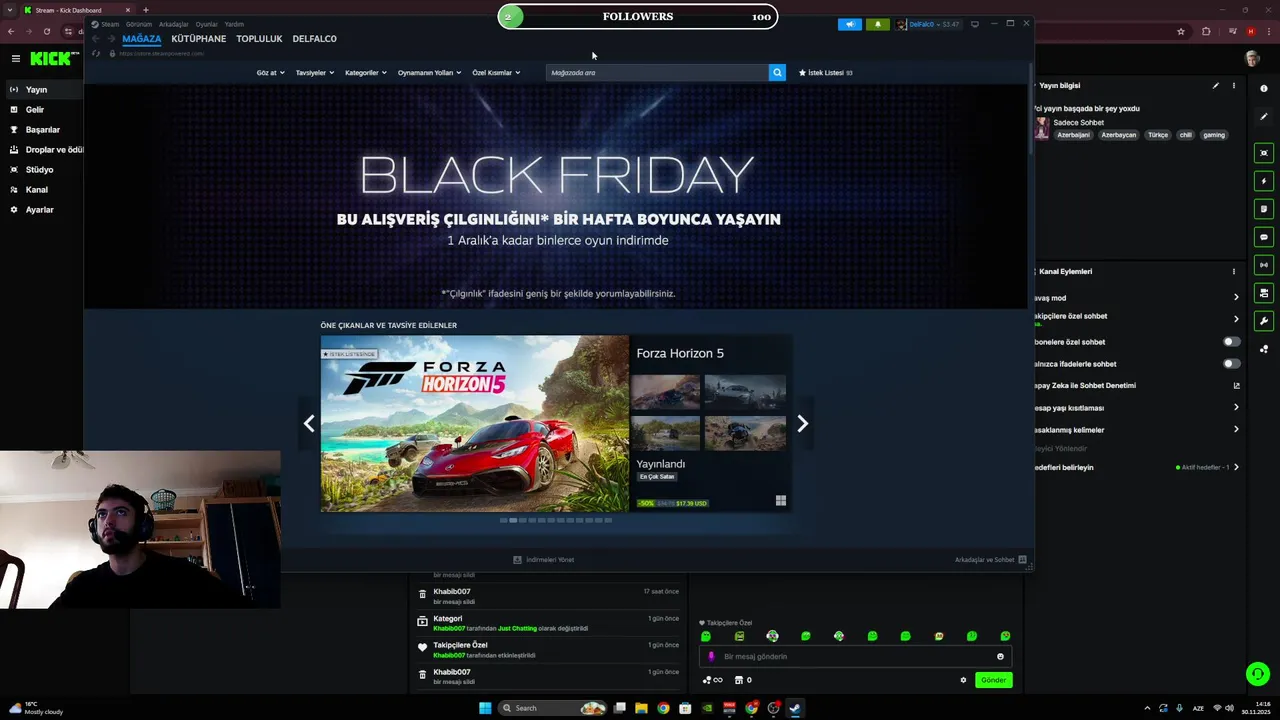The height and width of the screenshot is (720, 1280).
Task: Click Windows taskbar Search box
Action: pyautogui.click(x=553, y=708)
